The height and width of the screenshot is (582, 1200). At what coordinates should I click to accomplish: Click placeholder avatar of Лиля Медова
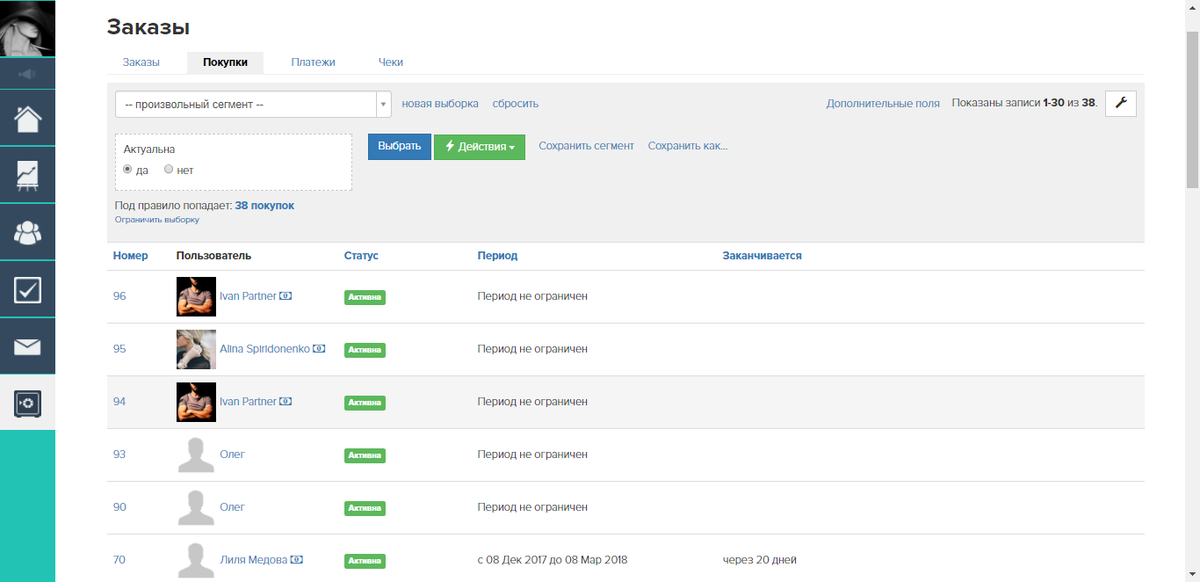pyautogui.click(x=196, y=559)
